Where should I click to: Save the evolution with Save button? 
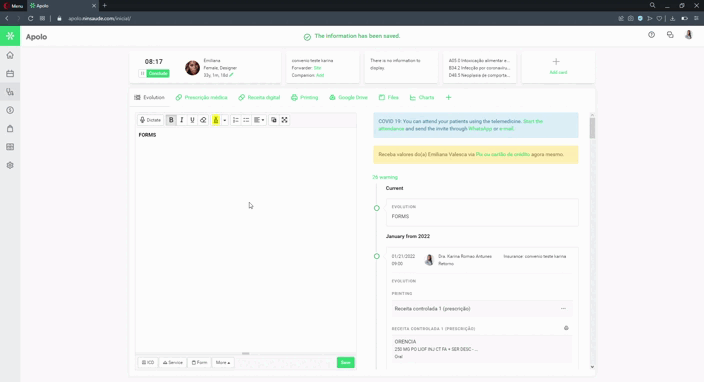click(346, 362)
